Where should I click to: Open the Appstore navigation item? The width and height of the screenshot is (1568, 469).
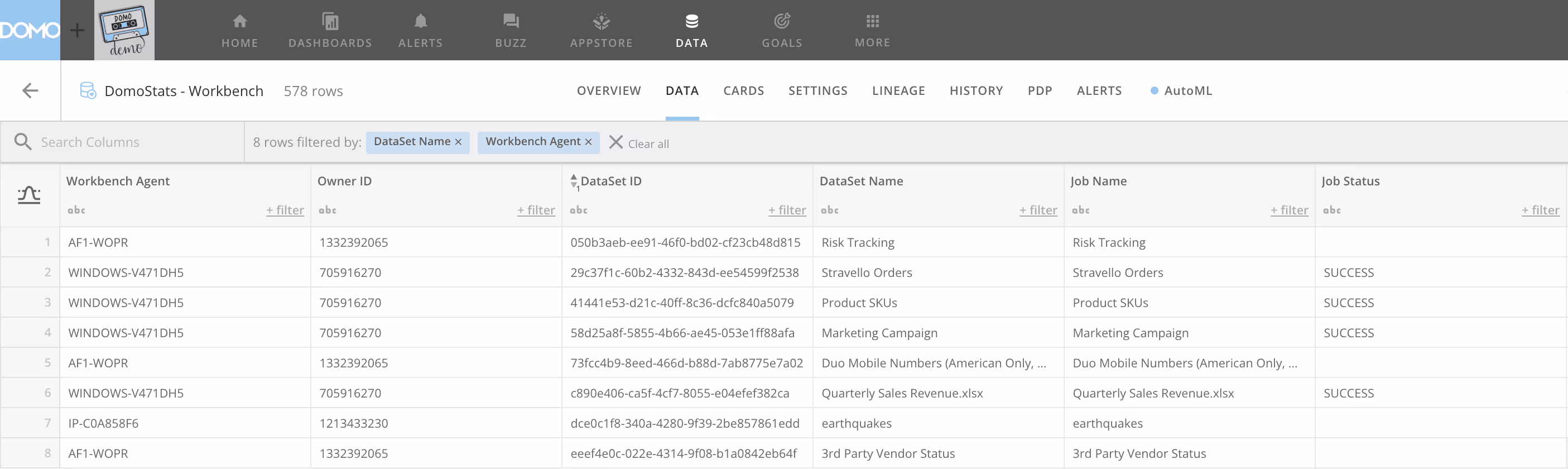tap(602, 31)
